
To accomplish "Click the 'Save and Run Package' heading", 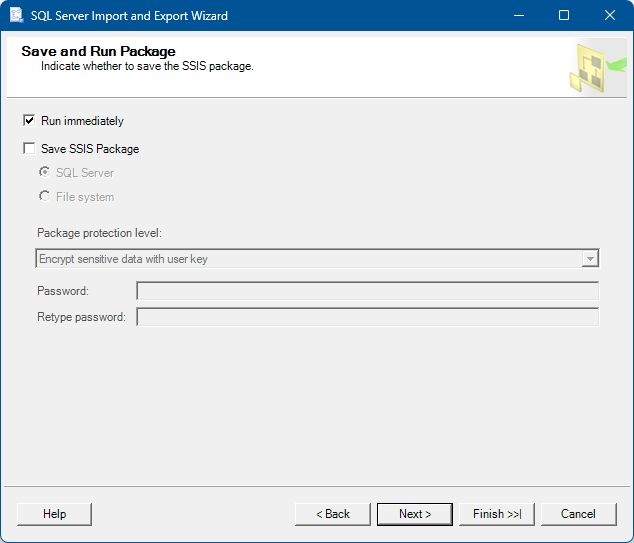I will (x=98, y=51).
